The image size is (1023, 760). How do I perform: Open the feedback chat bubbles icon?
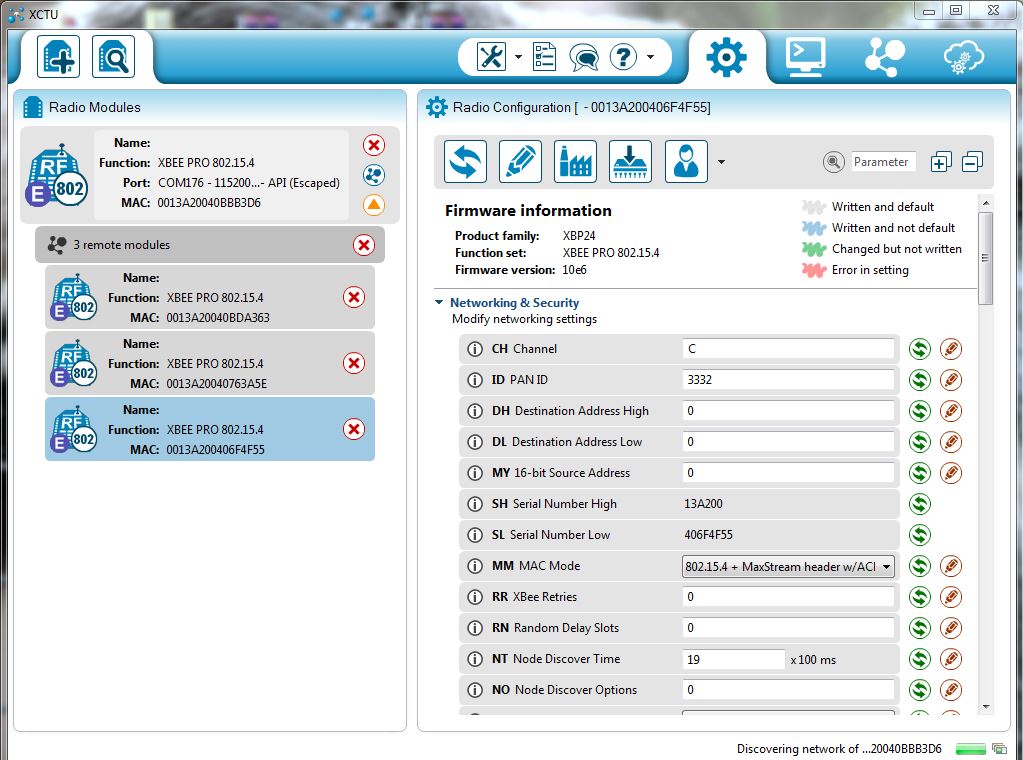pyautogui.click(x=583, y=57)
